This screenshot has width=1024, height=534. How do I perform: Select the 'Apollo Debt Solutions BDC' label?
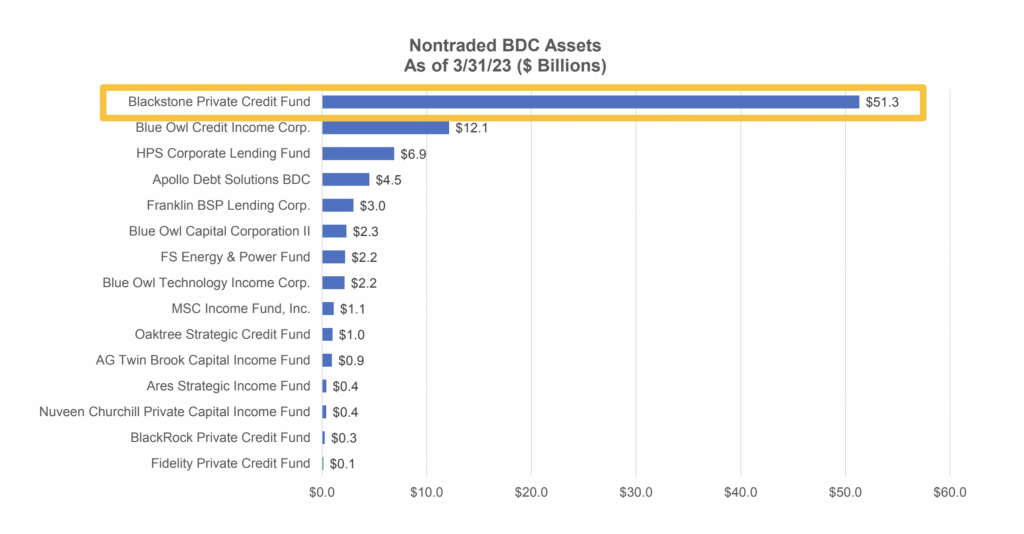231,180
